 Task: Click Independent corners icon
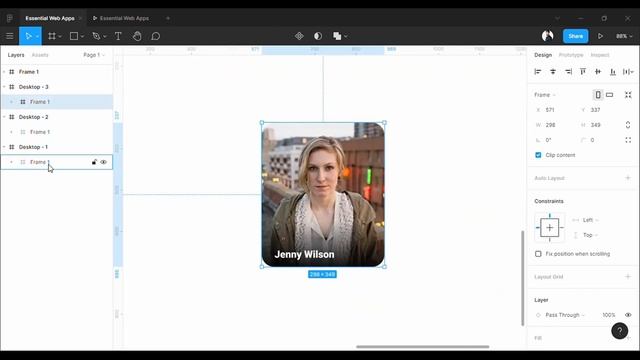coord(628,140)
